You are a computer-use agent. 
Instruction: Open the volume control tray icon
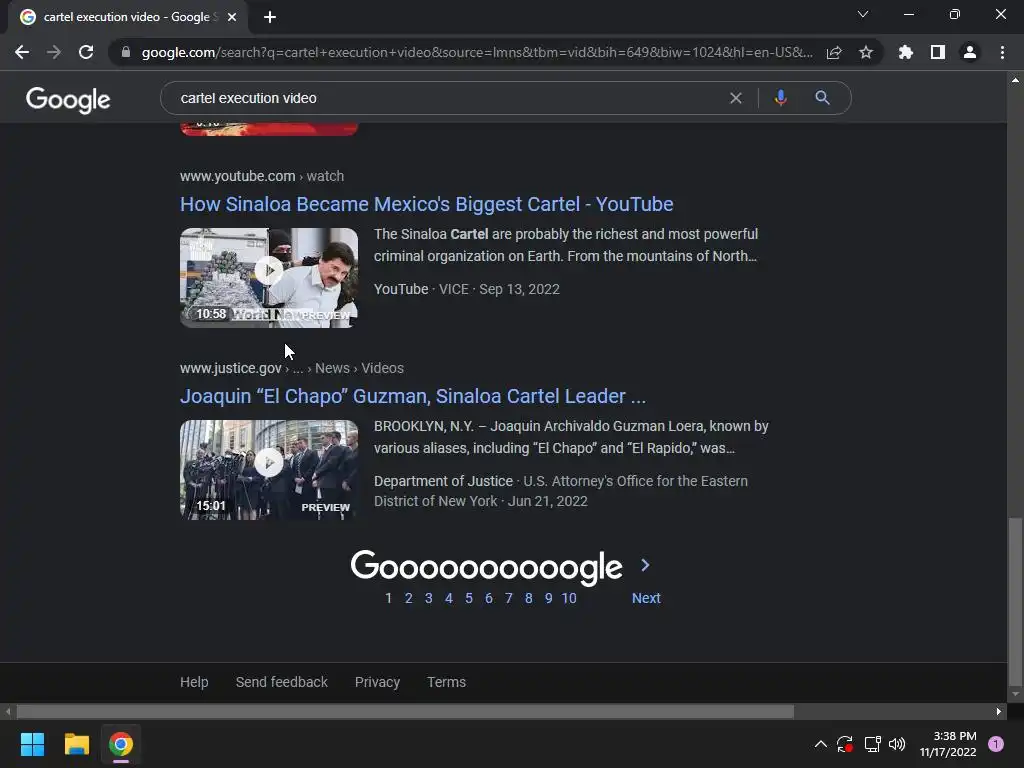tap(897, 744)
